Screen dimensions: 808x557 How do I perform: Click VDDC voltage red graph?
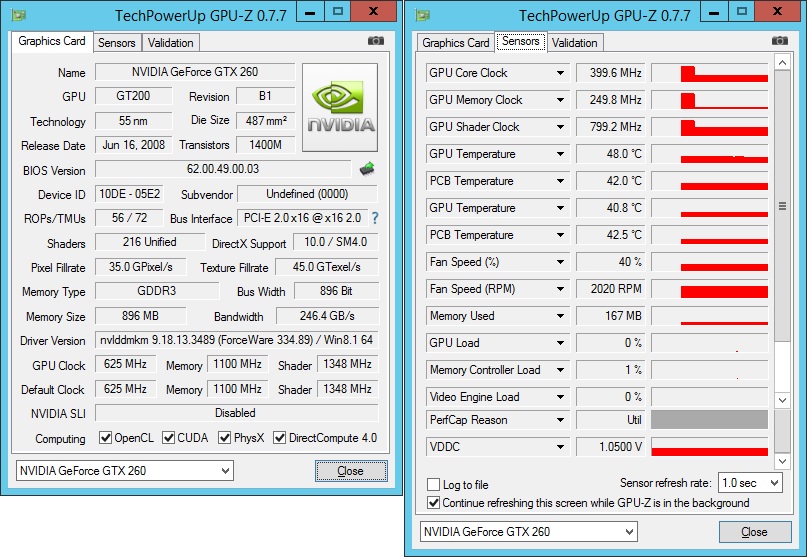[x=710, y=447]
